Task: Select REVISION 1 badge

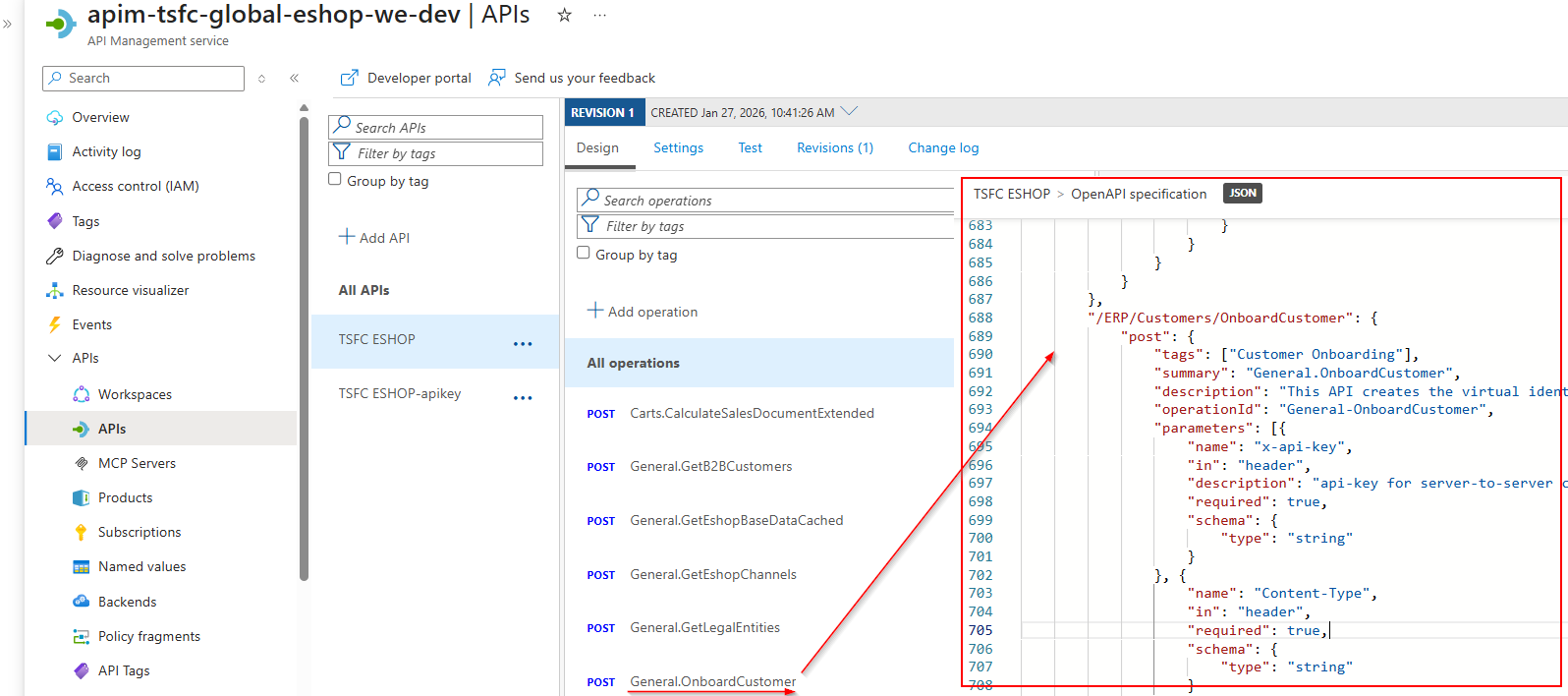Action: coord(605,112)
